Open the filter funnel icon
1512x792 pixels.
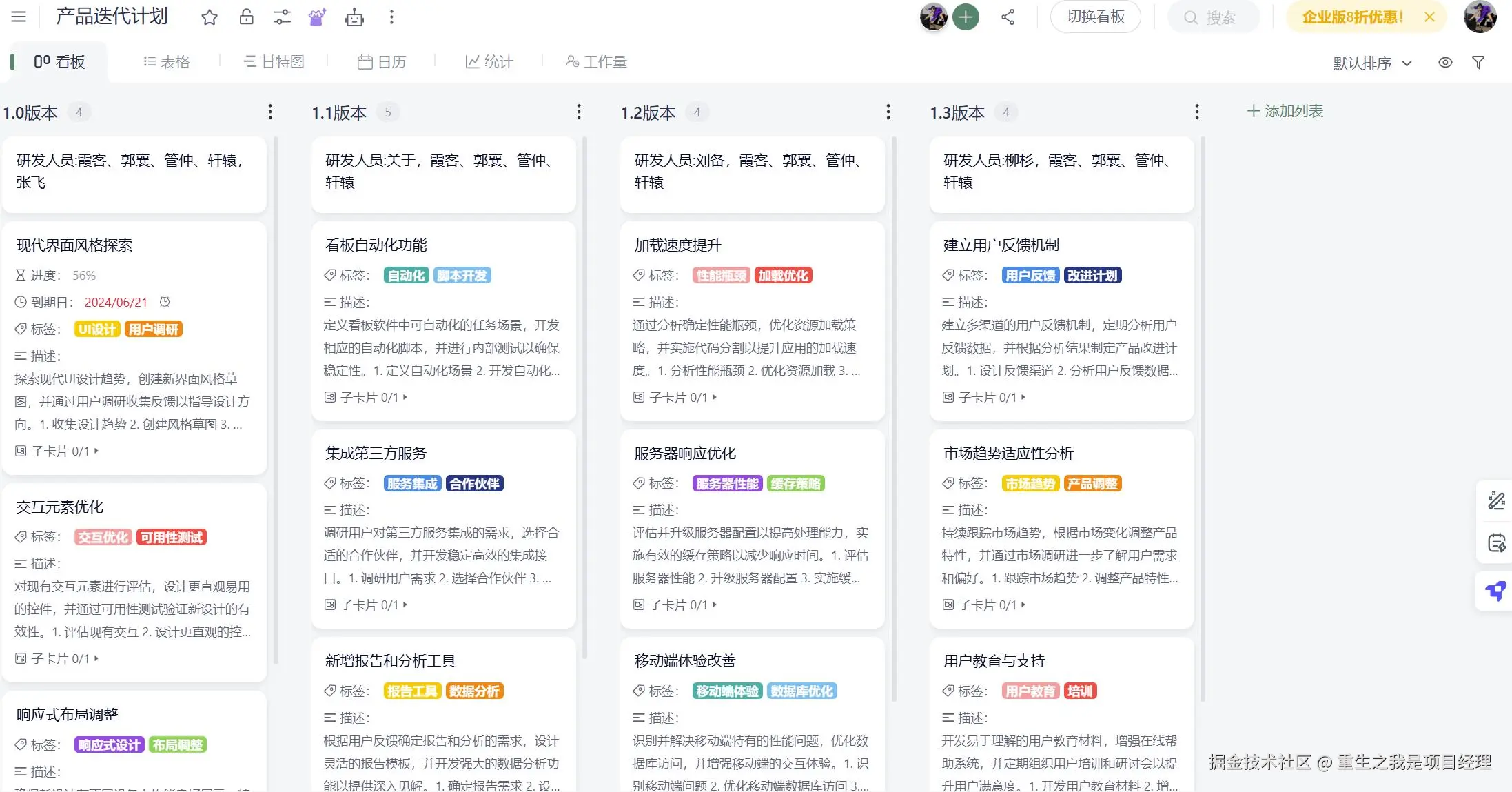[1478, 63]
